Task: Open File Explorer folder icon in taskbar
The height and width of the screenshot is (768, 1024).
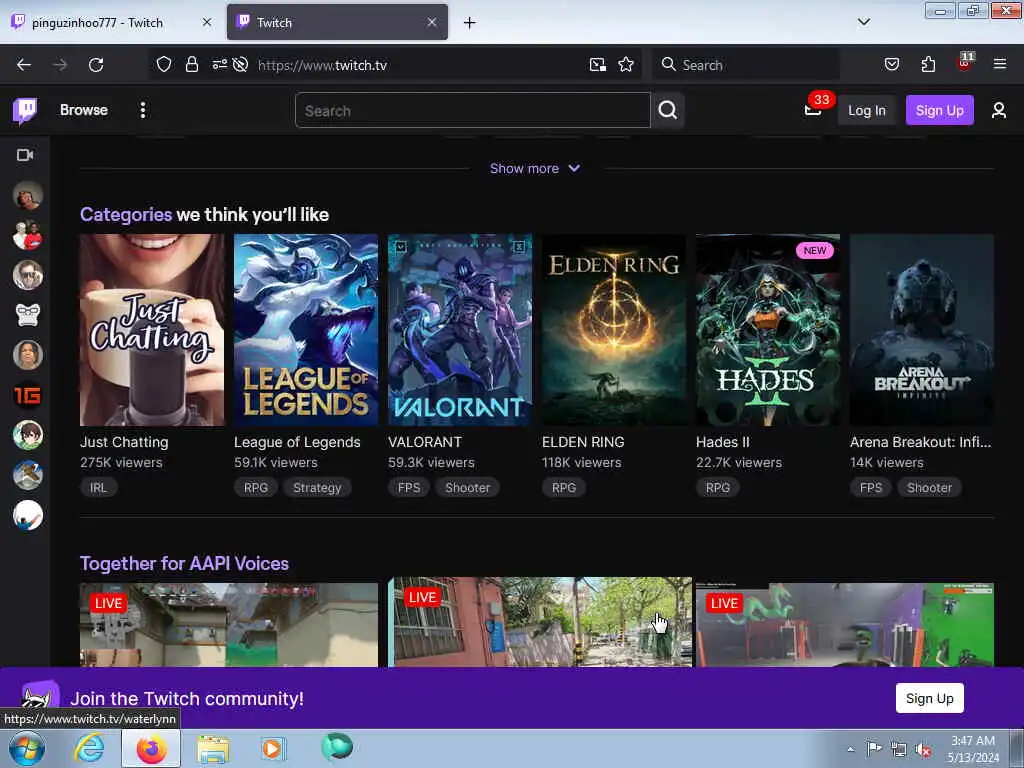Action: 213,749
